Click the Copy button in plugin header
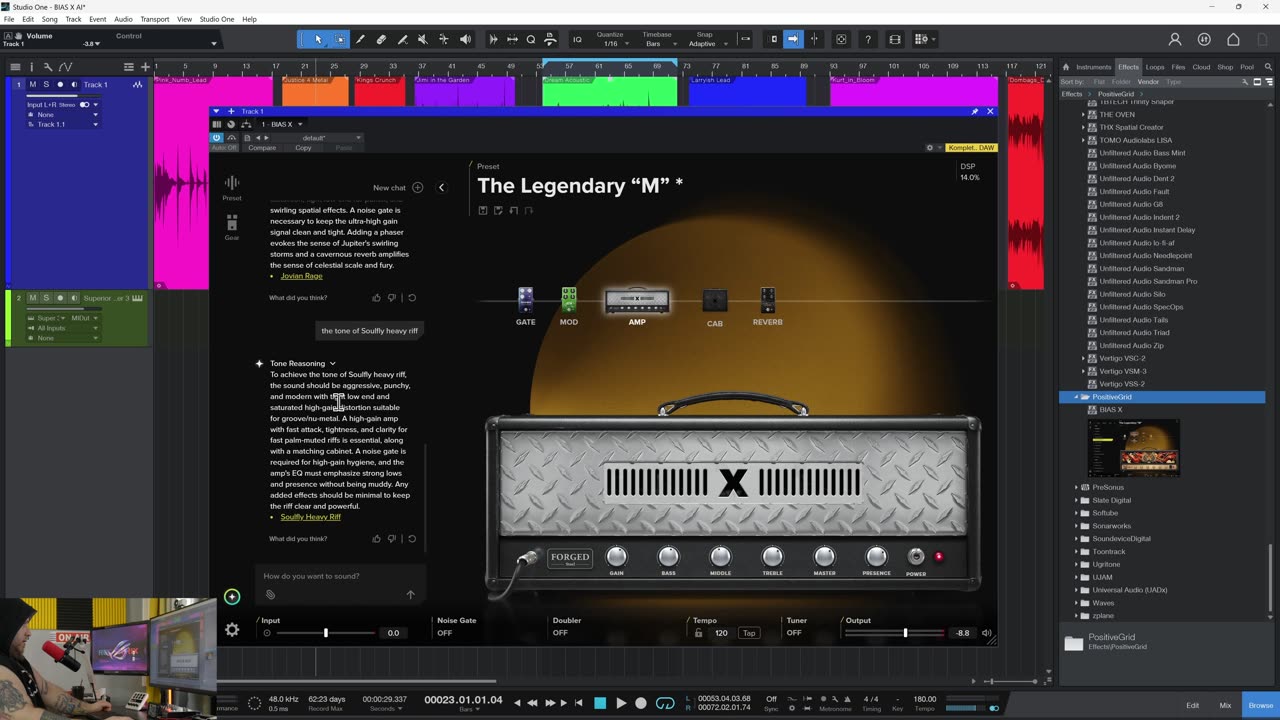Screen dimensions: 1280x720 [x=303, y=148]
